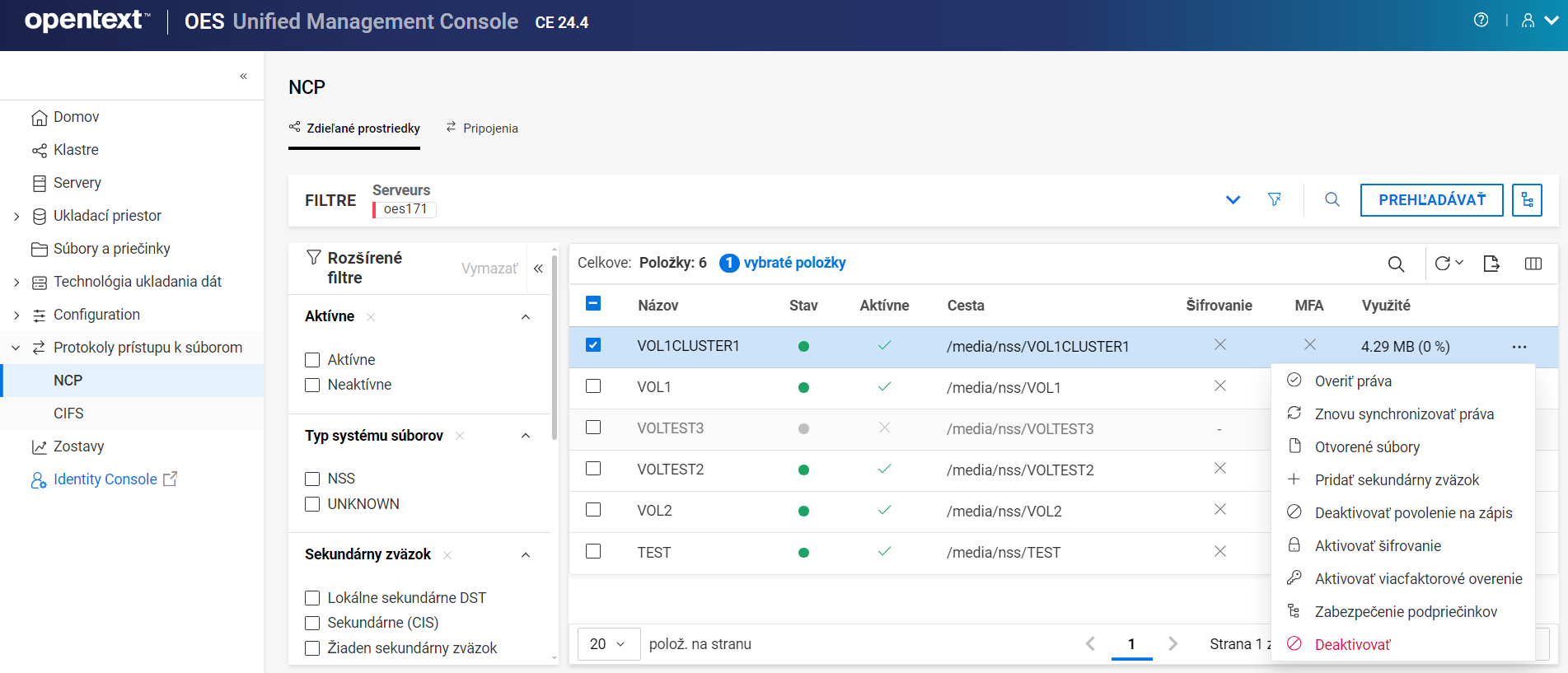Expand the Ukladací priestor tree item

coord(16,216)
